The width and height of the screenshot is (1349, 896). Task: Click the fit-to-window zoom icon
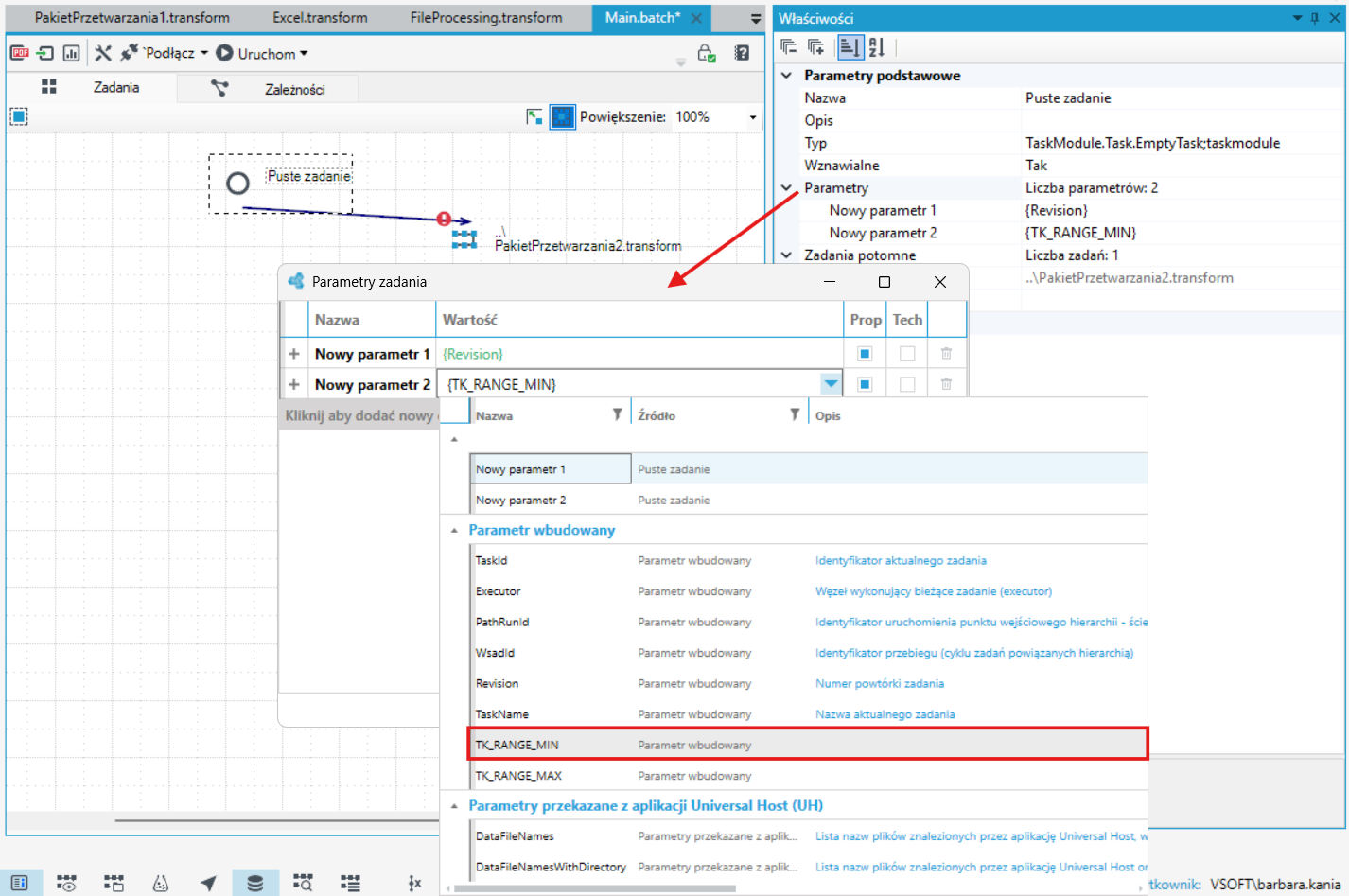[534, 116]
